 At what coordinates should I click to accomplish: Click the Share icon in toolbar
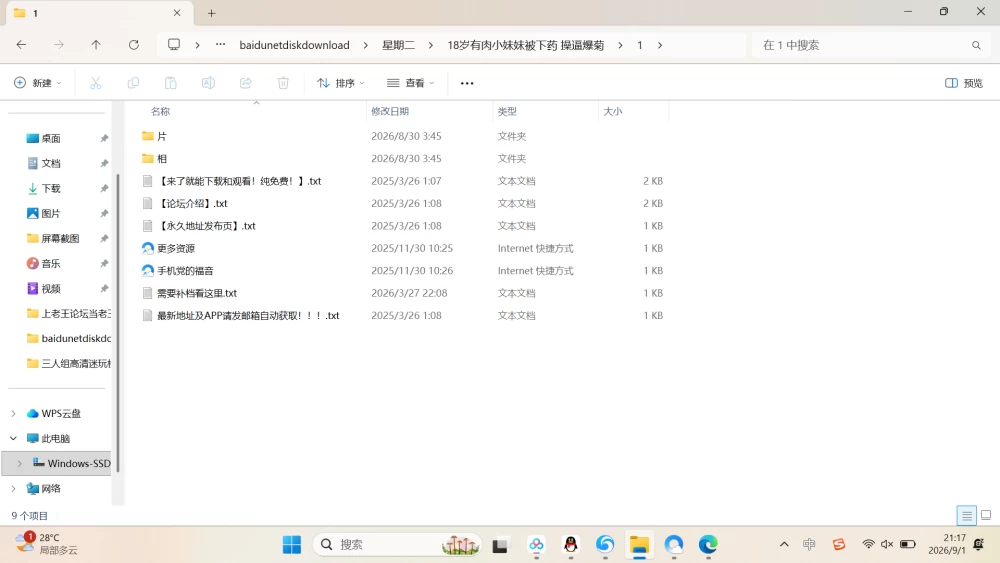point(246,83)
